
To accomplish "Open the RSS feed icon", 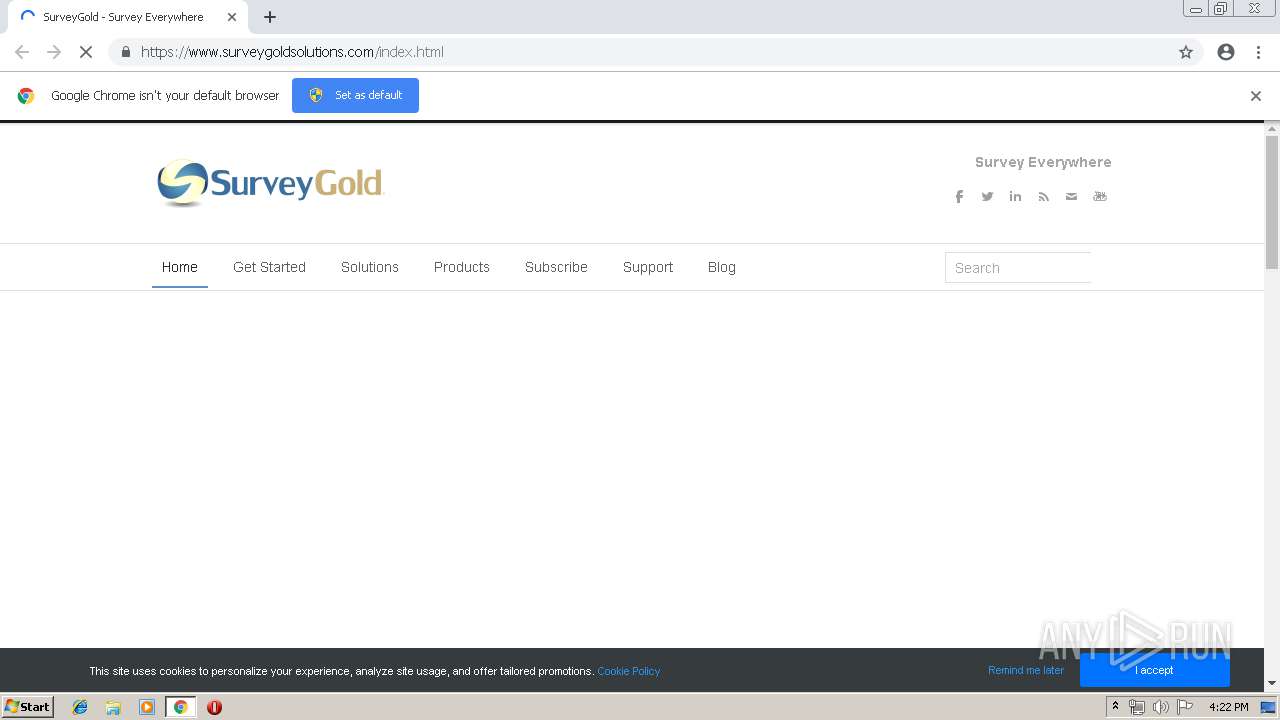I will click(x=1043, y=197).
